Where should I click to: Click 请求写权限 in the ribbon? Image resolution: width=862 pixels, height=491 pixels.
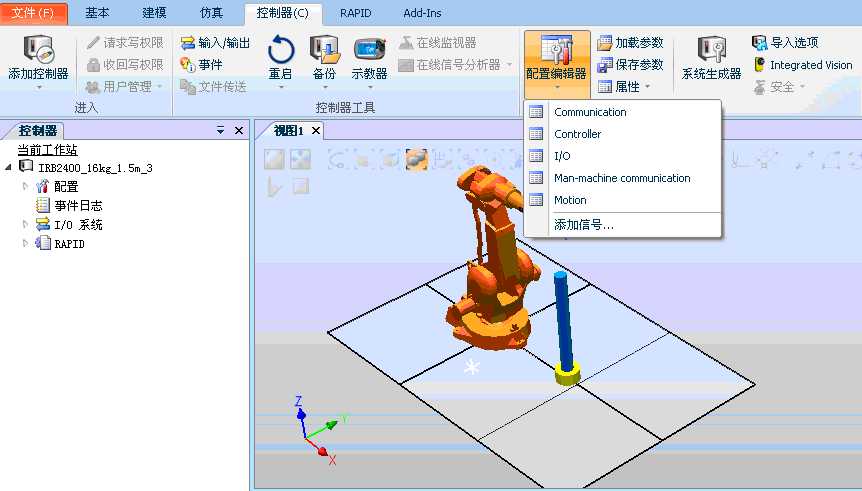(125, 42)
